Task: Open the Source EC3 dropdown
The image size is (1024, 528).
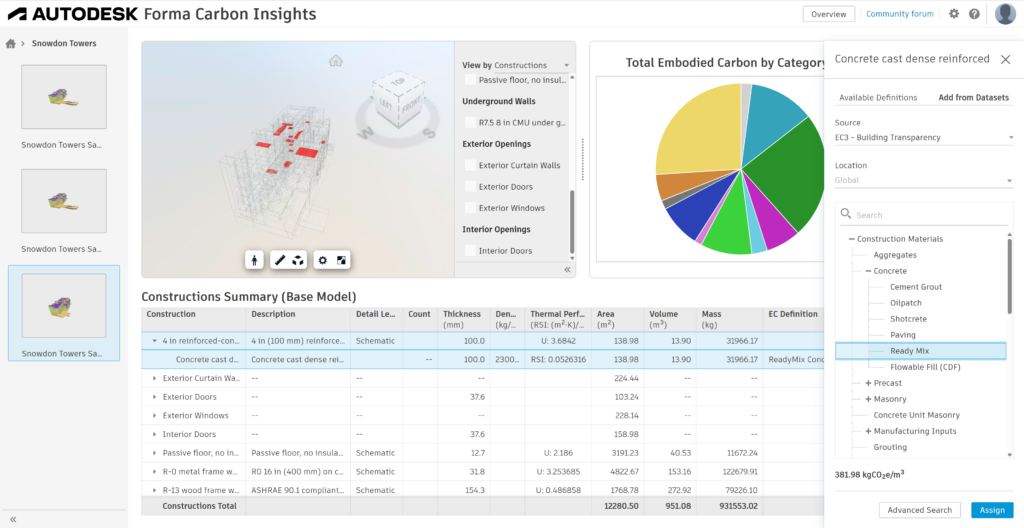Action: 924,138
